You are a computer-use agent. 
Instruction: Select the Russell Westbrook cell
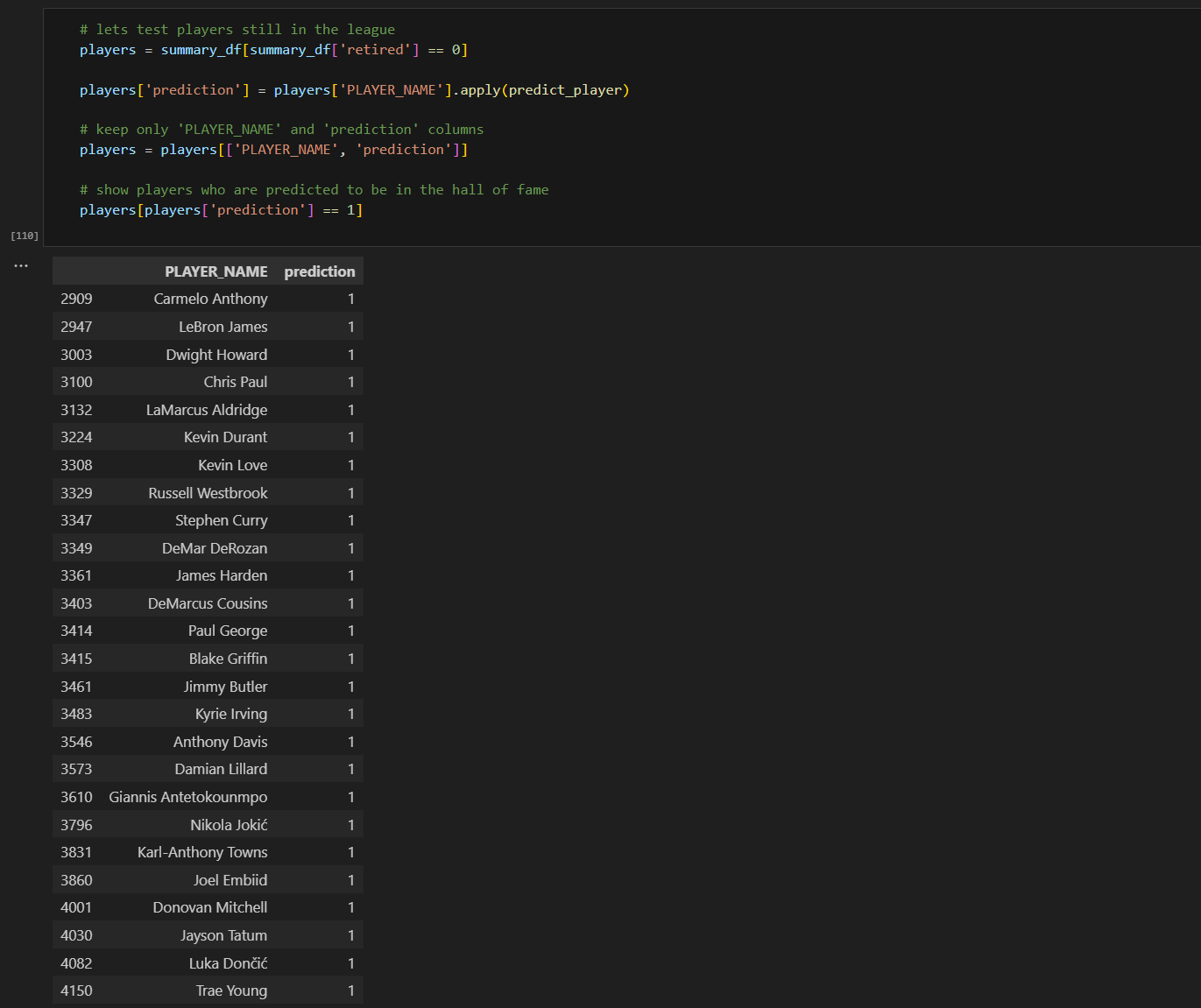tap(208, 493)
